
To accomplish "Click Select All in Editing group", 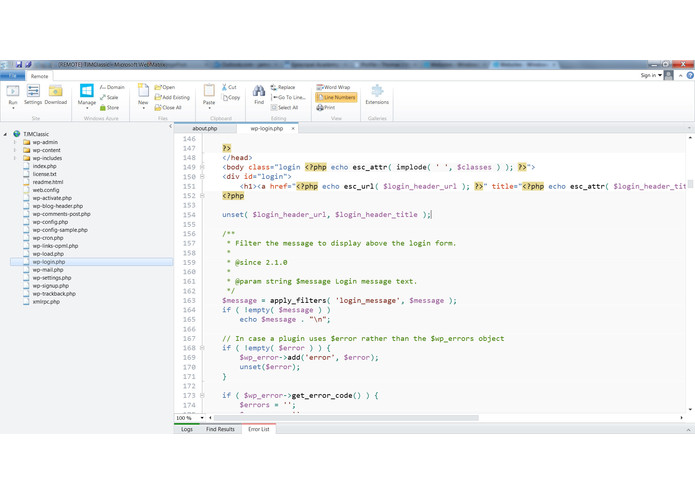I will point(285,108).
